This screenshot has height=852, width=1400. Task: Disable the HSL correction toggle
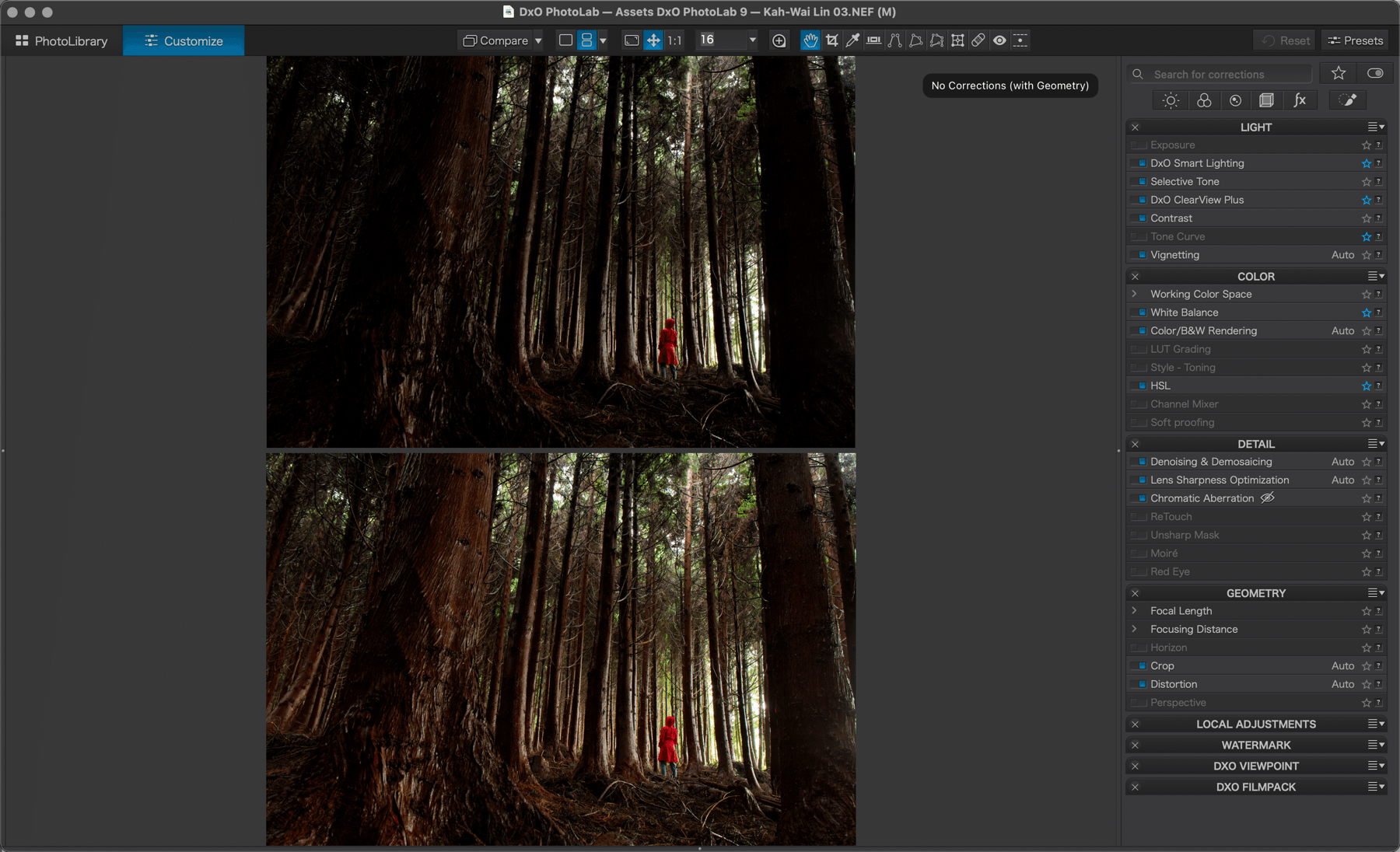click(1139, 386)
